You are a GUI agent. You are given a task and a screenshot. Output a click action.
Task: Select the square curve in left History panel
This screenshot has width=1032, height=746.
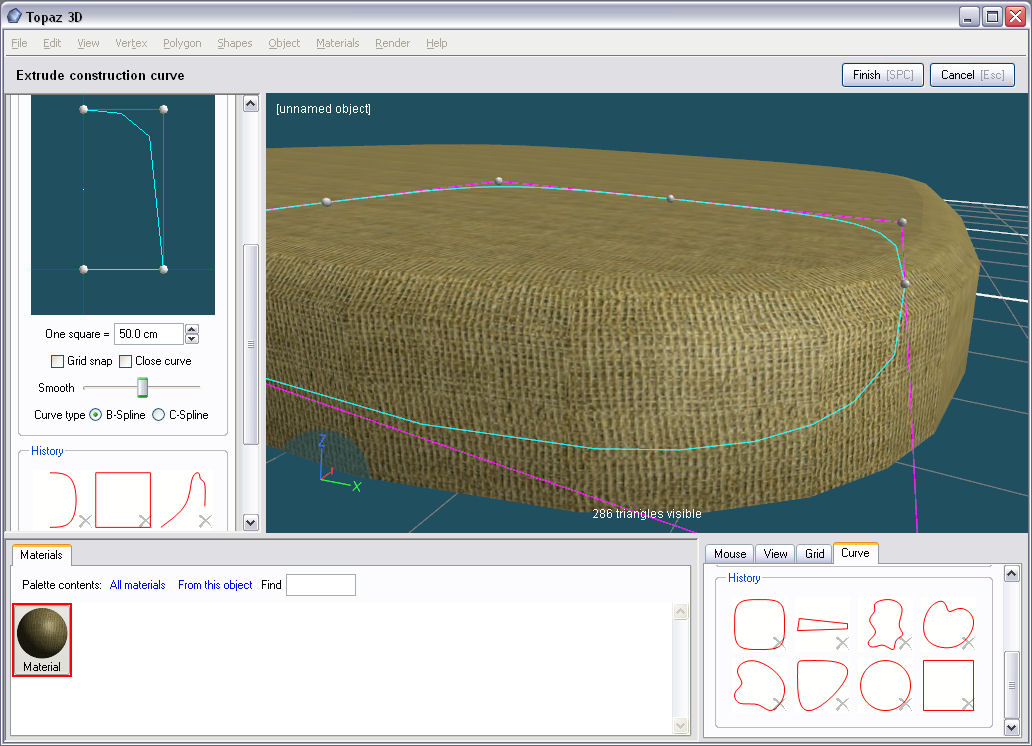pos(123,499)
